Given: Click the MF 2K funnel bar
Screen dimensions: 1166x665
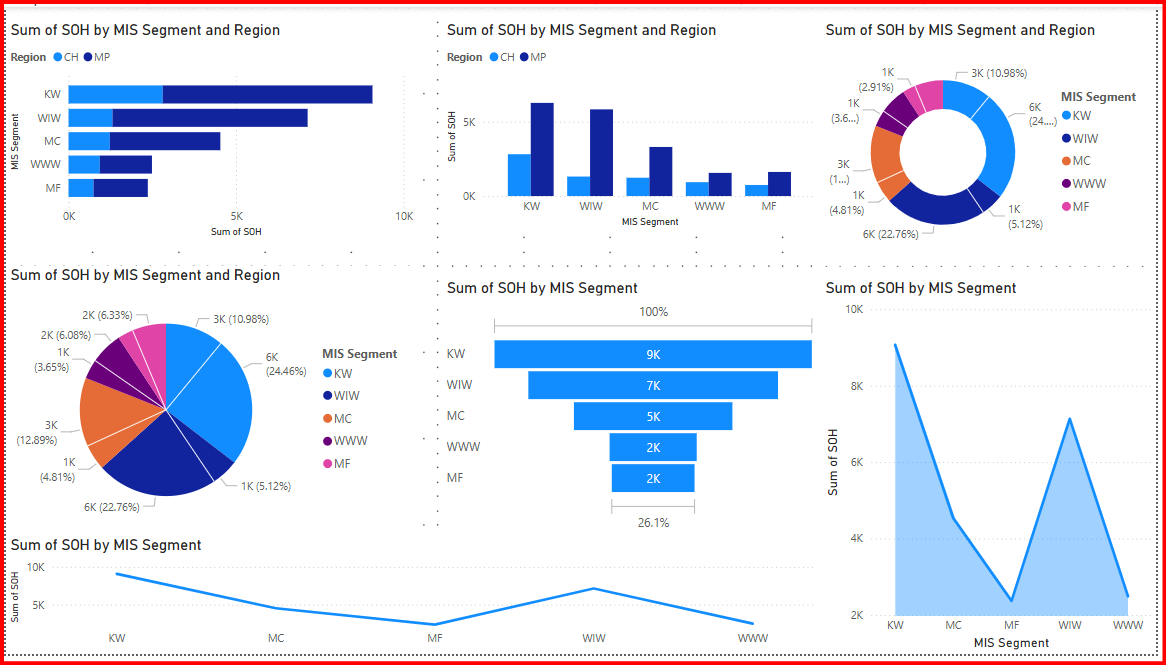Looking at the screenshot, I should [652, 478].
